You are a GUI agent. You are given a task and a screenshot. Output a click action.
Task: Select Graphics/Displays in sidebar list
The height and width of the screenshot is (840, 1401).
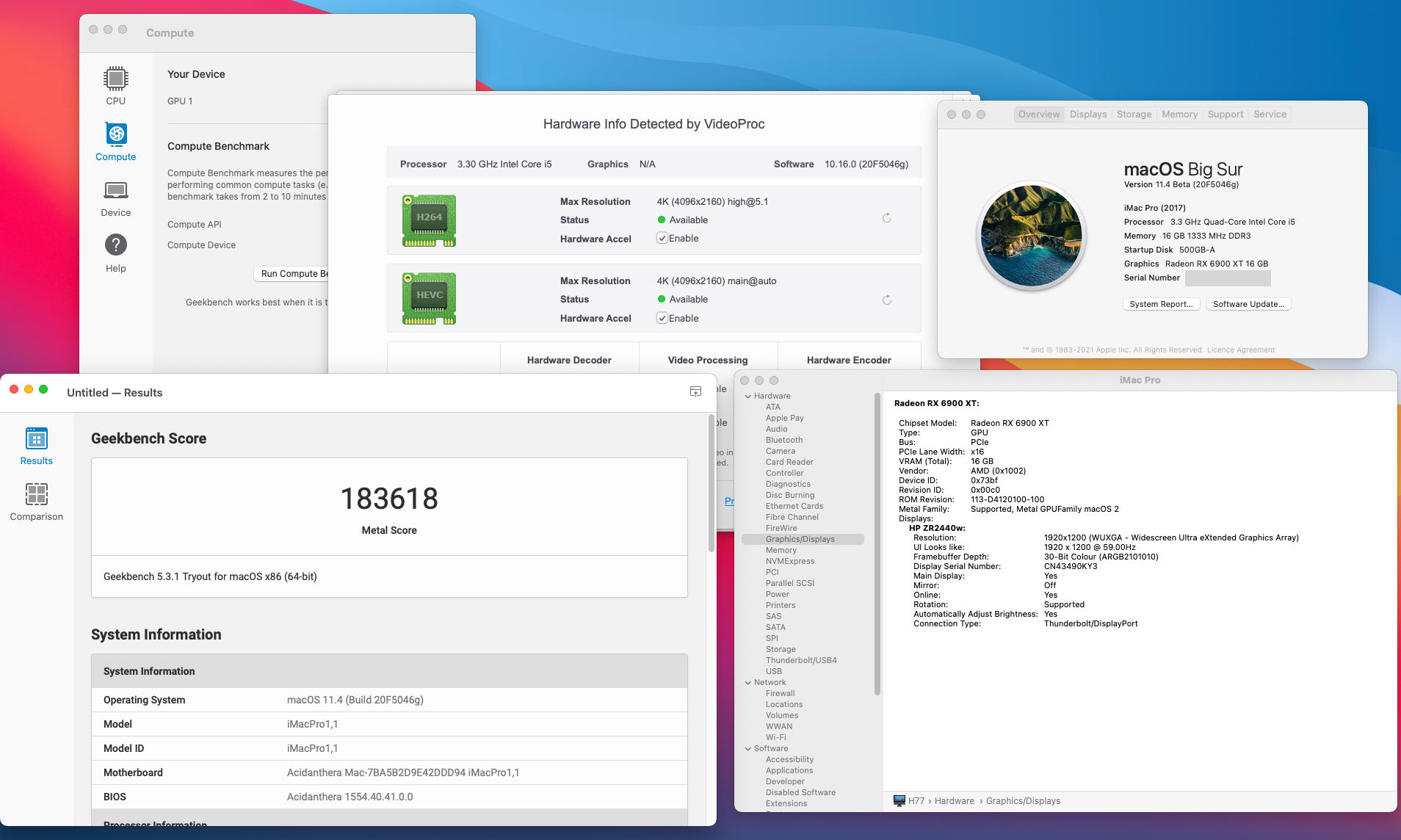tap(803, 540)
